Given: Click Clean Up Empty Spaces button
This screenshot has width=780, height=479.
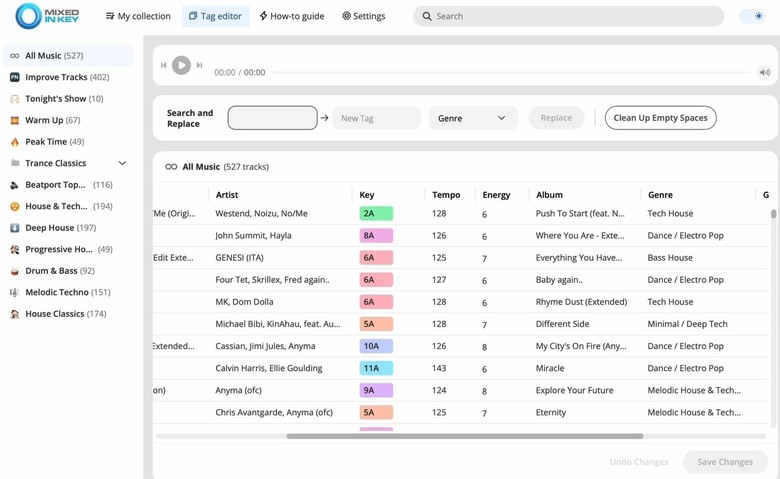Looking at the screenshot, I should click(661, 118).
